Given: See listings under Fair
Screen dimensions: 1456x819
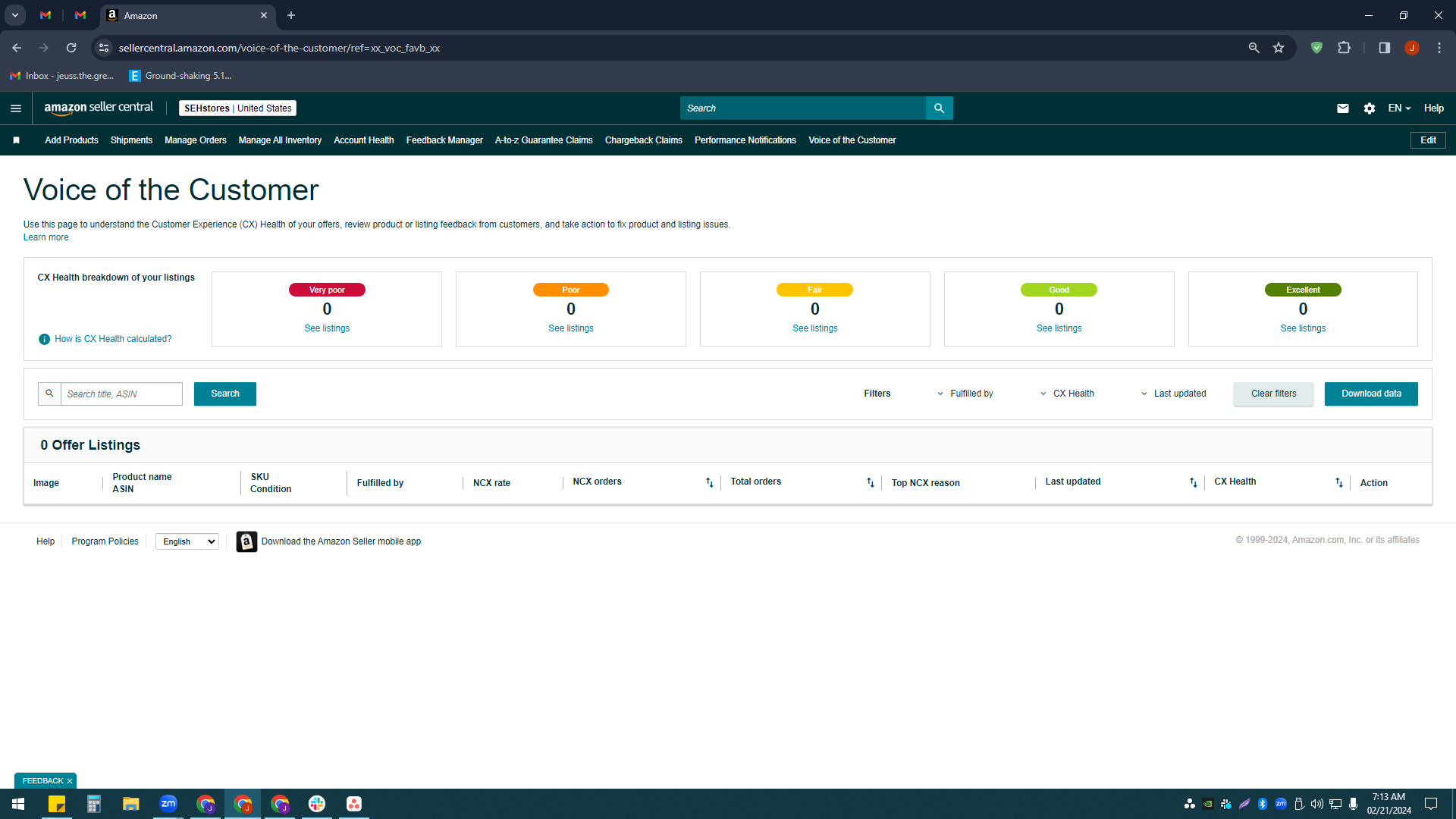Looking at the screenshot, I should (815, 328).
